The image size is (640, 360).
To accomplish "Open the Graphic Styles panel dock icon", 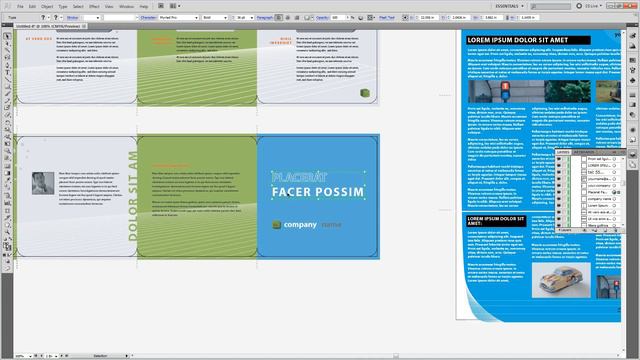I will click(632, 140).
